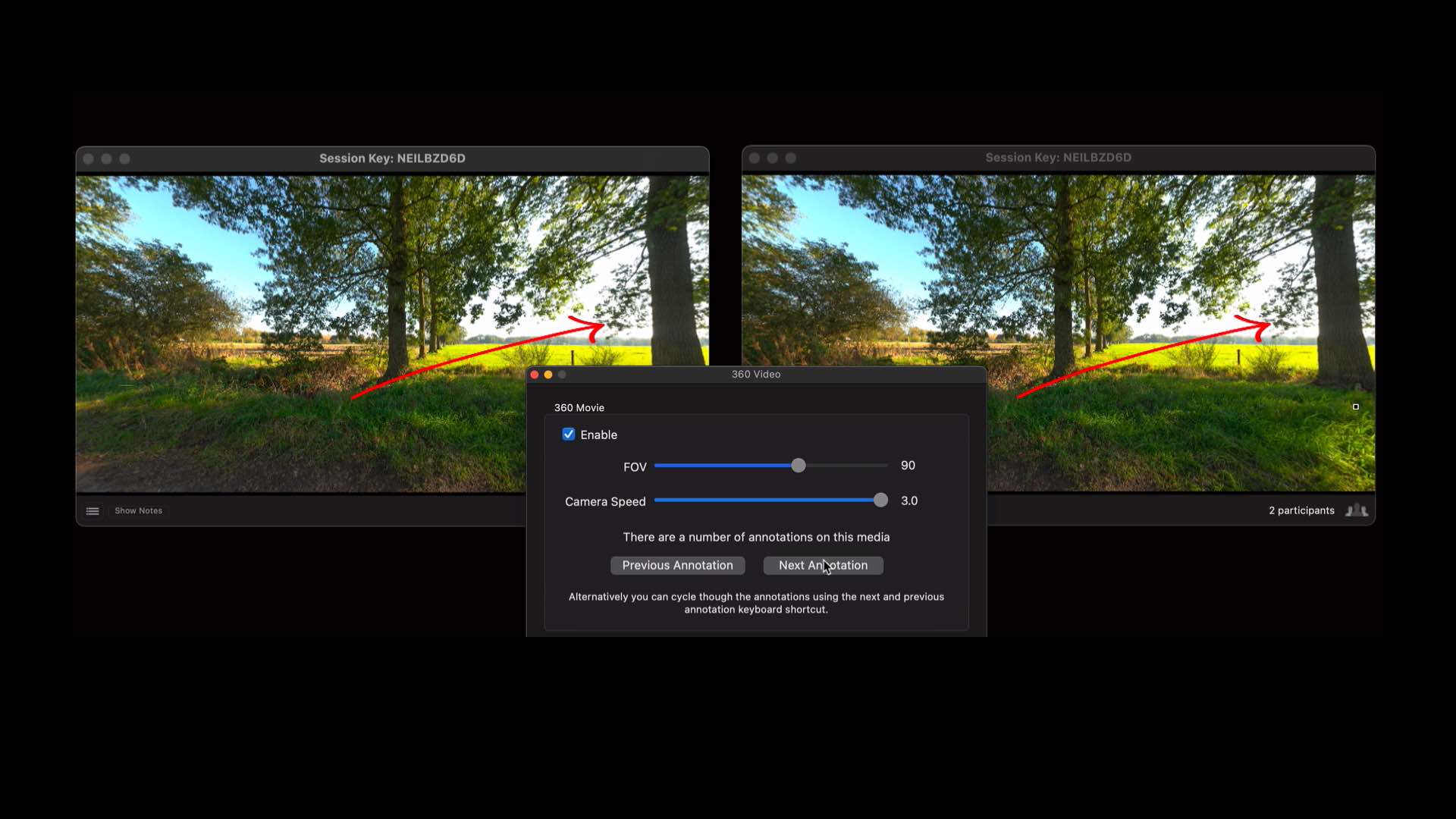Image resolution: width=1456 pixels, height=819 pixels.
Task: Click the FOV slider handle
Action: [799, 466]
